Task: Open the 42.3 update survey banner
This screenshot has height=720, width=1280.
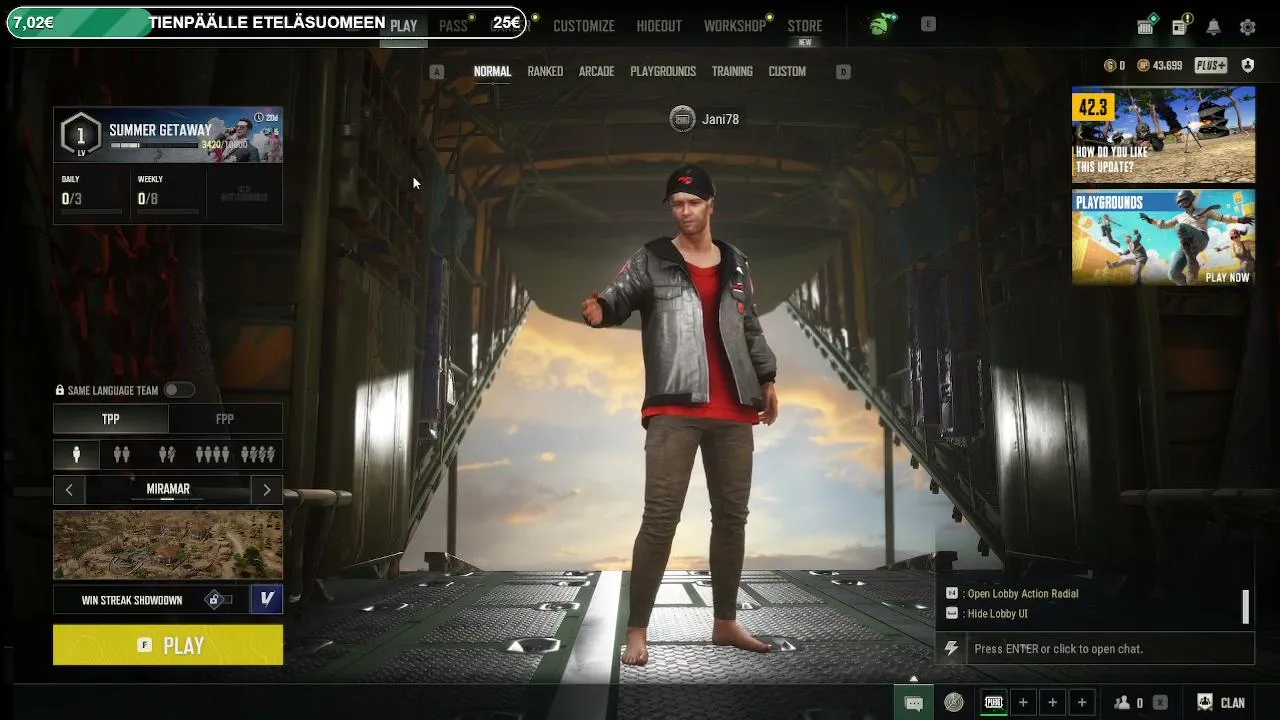Action: (x=1163, y=133)
